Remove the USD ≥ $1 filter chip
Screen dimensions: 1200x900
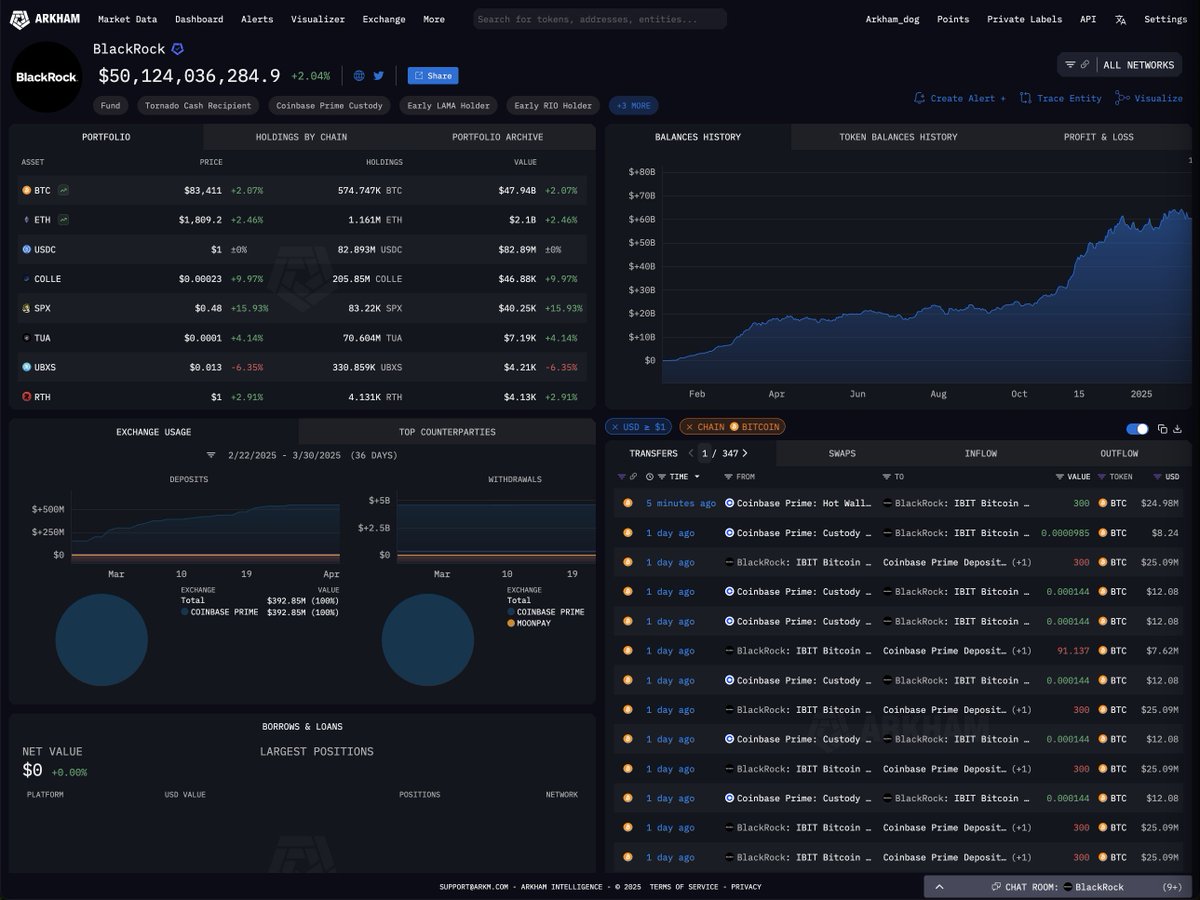pyautogui.click(x=615, y=427)
